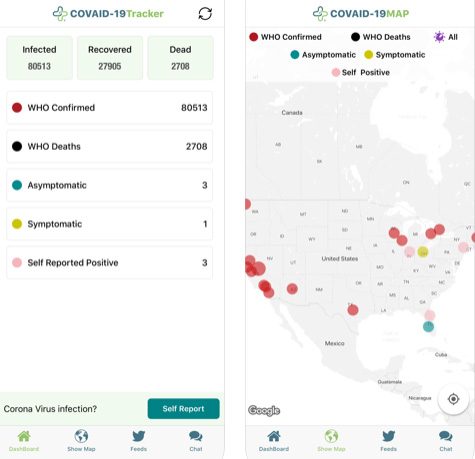Open the Dead 2708 card

pyautogui.click(x=180, y=58)
